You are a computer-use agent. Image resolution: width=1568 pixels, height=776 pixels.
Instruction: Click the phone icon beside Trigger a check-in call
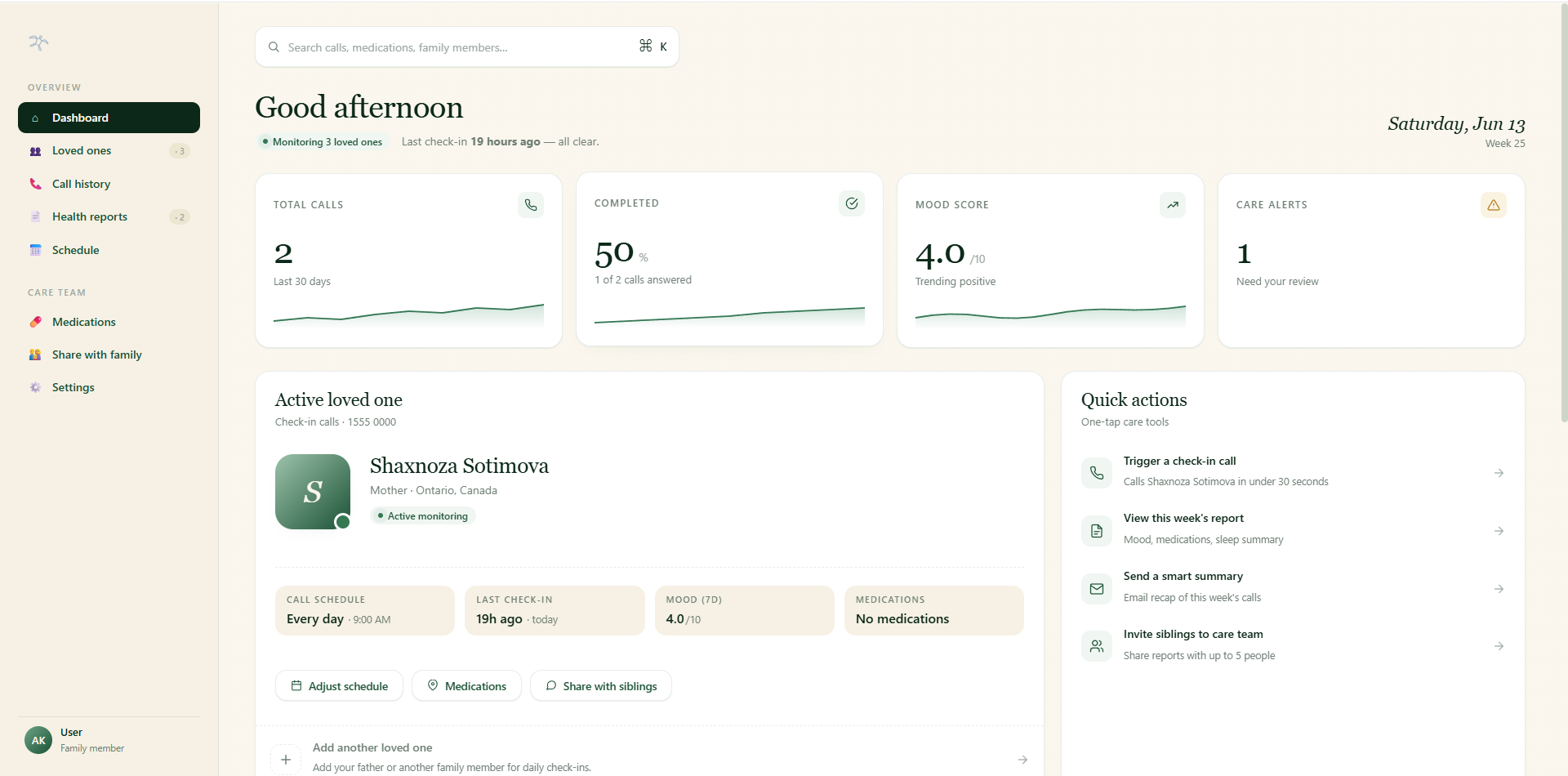[x=1097, y=473]
